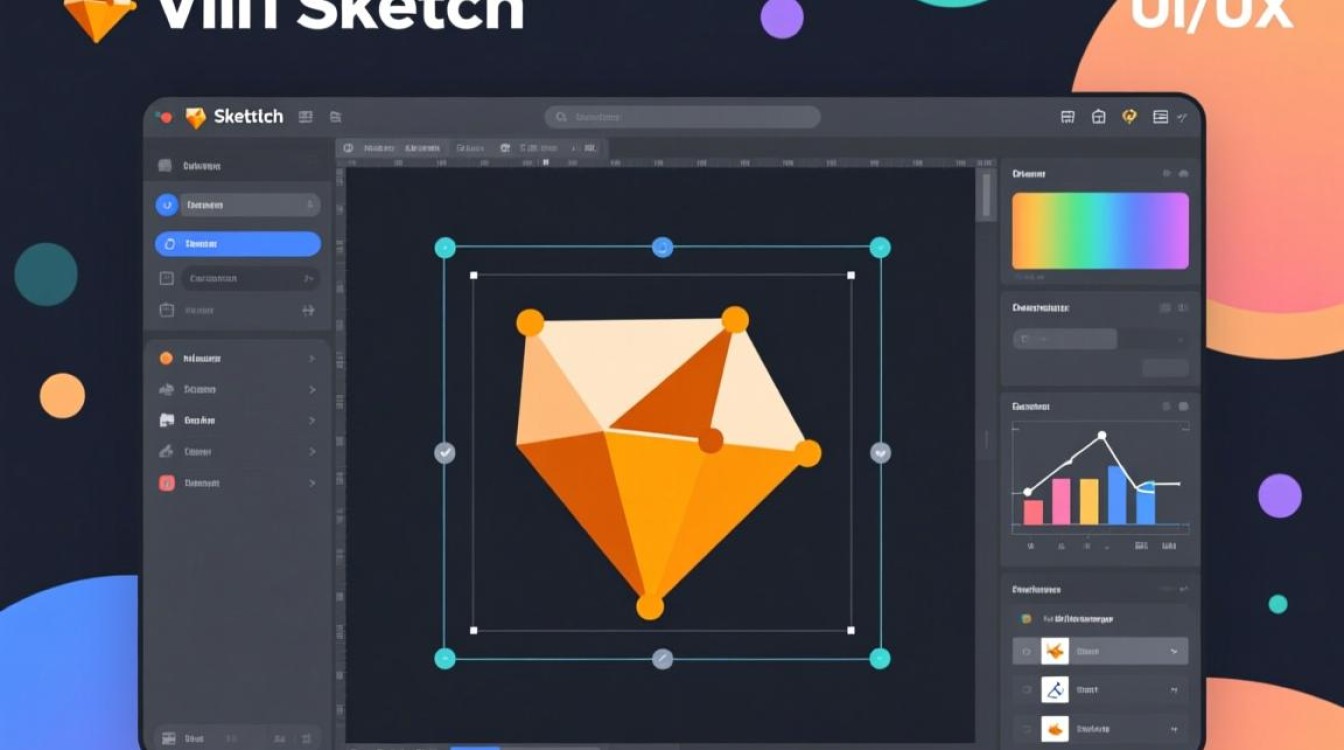Image resolution: width=1344 pixels, height=750 pixels.
Task: Click the list-panel icon in top-right toolbar
Action: click(1160, 117)
